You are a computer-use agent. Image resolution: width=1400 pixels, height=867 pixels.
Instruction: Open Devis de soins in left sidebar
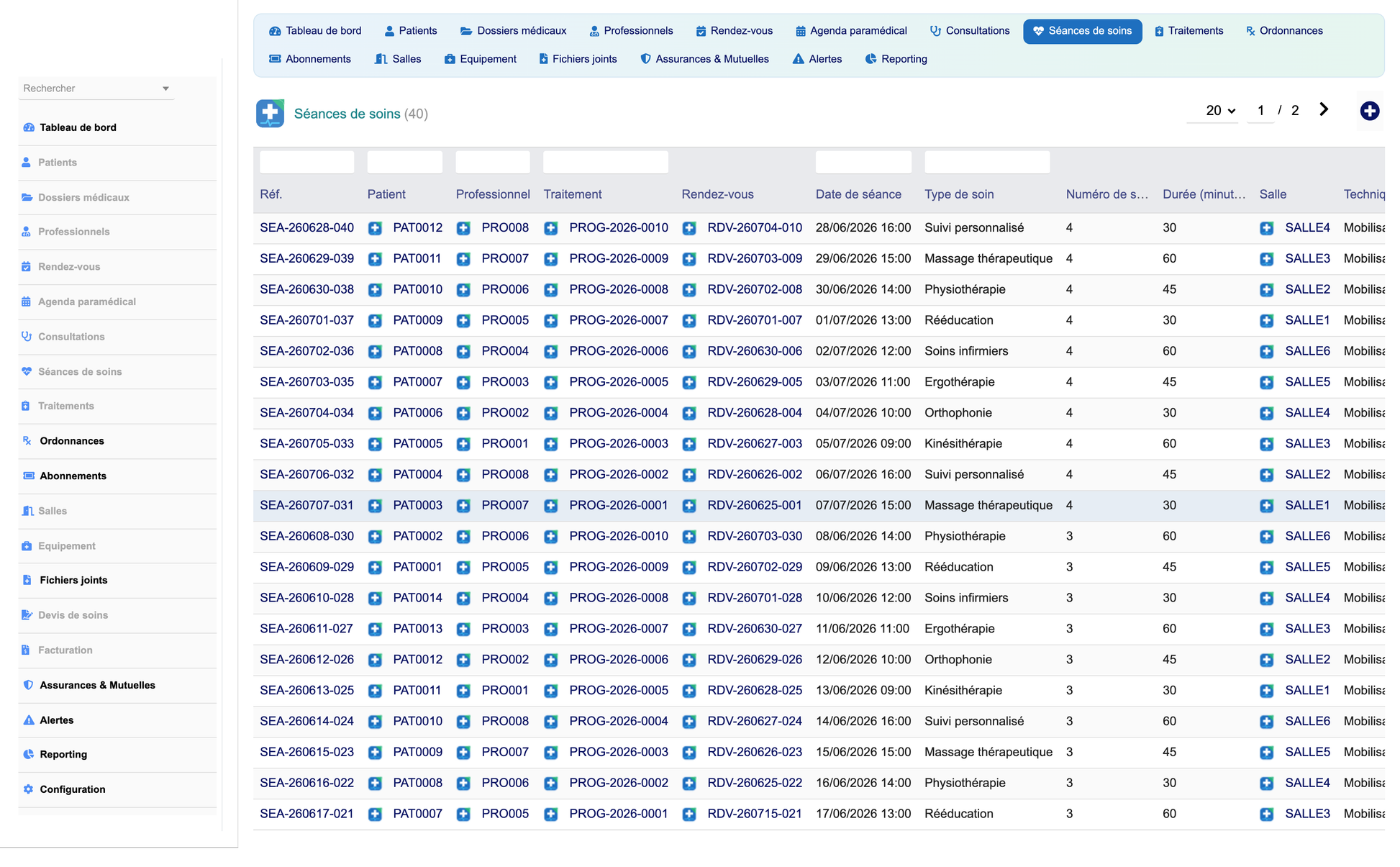(73, 615)
